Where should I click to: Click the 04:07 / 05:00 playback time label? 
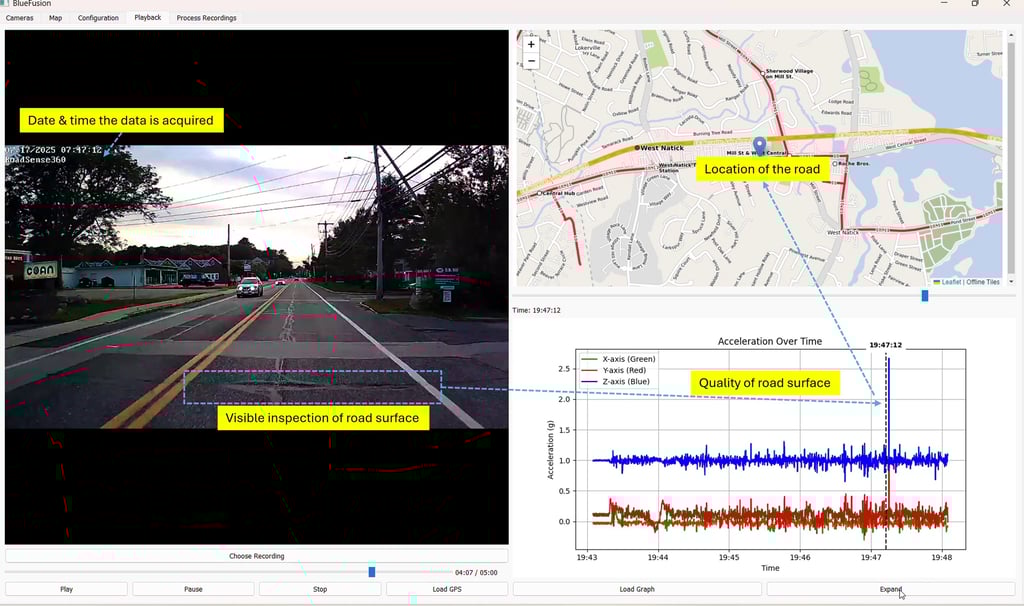(x=476, y=573)
